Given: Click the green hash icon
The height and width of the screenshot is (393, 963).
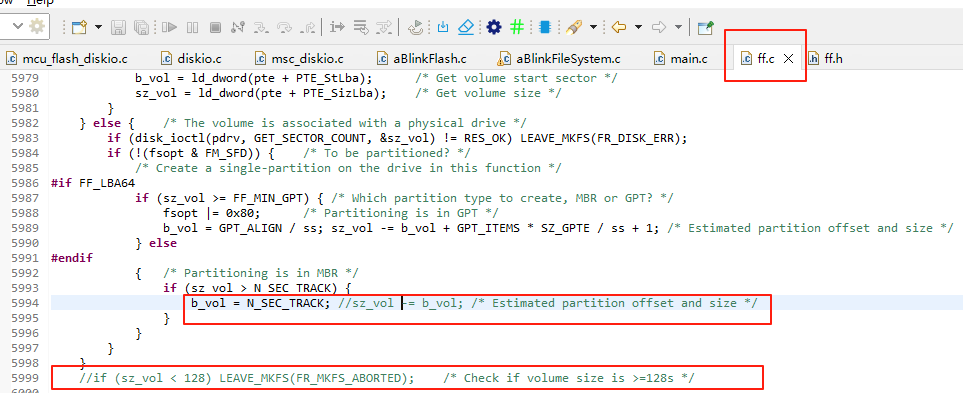Looking at the screenshot, I should click(x=517, y=27).
